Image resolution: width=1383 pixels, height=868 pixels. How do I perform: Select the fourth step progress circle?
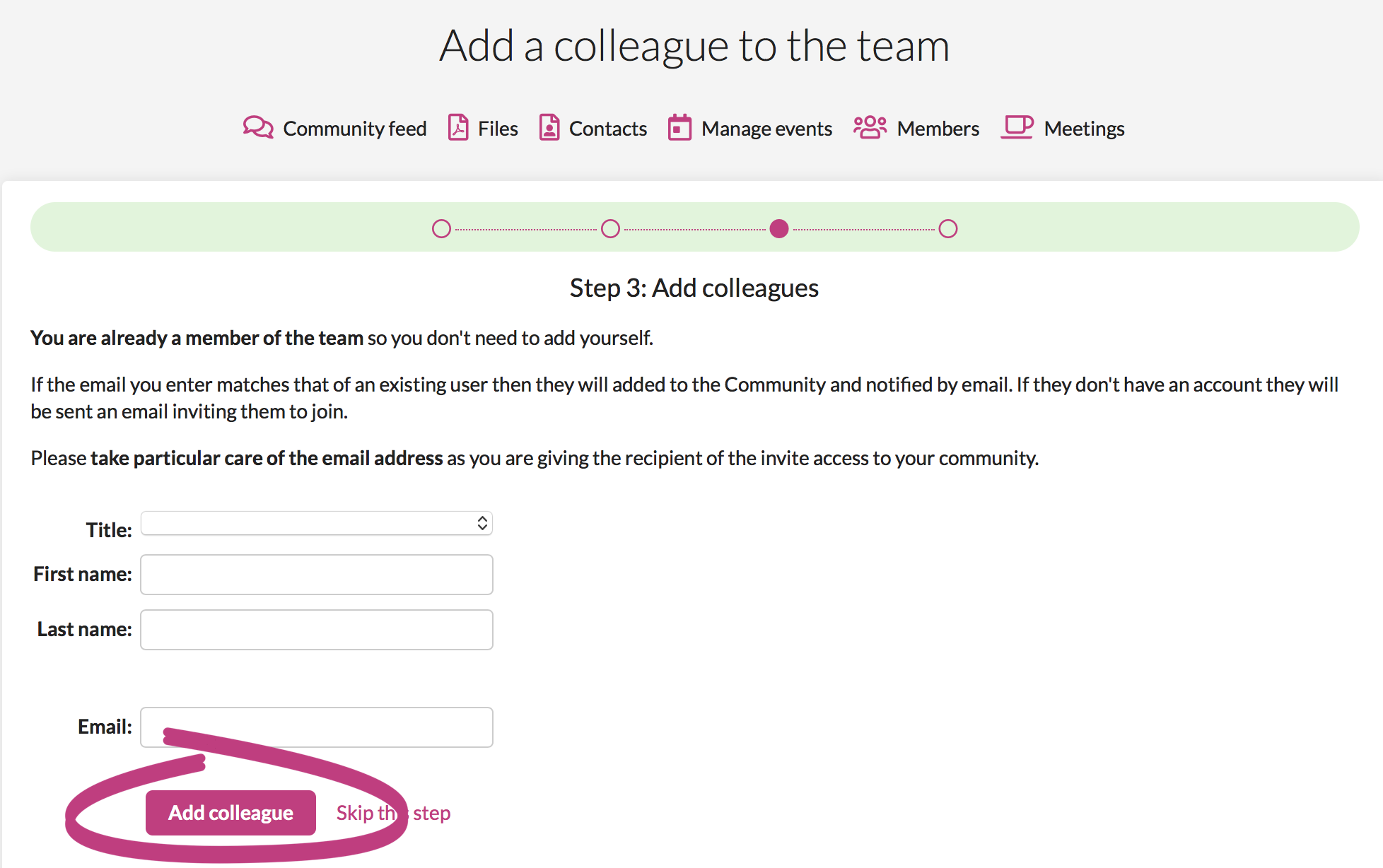point(948,229)
